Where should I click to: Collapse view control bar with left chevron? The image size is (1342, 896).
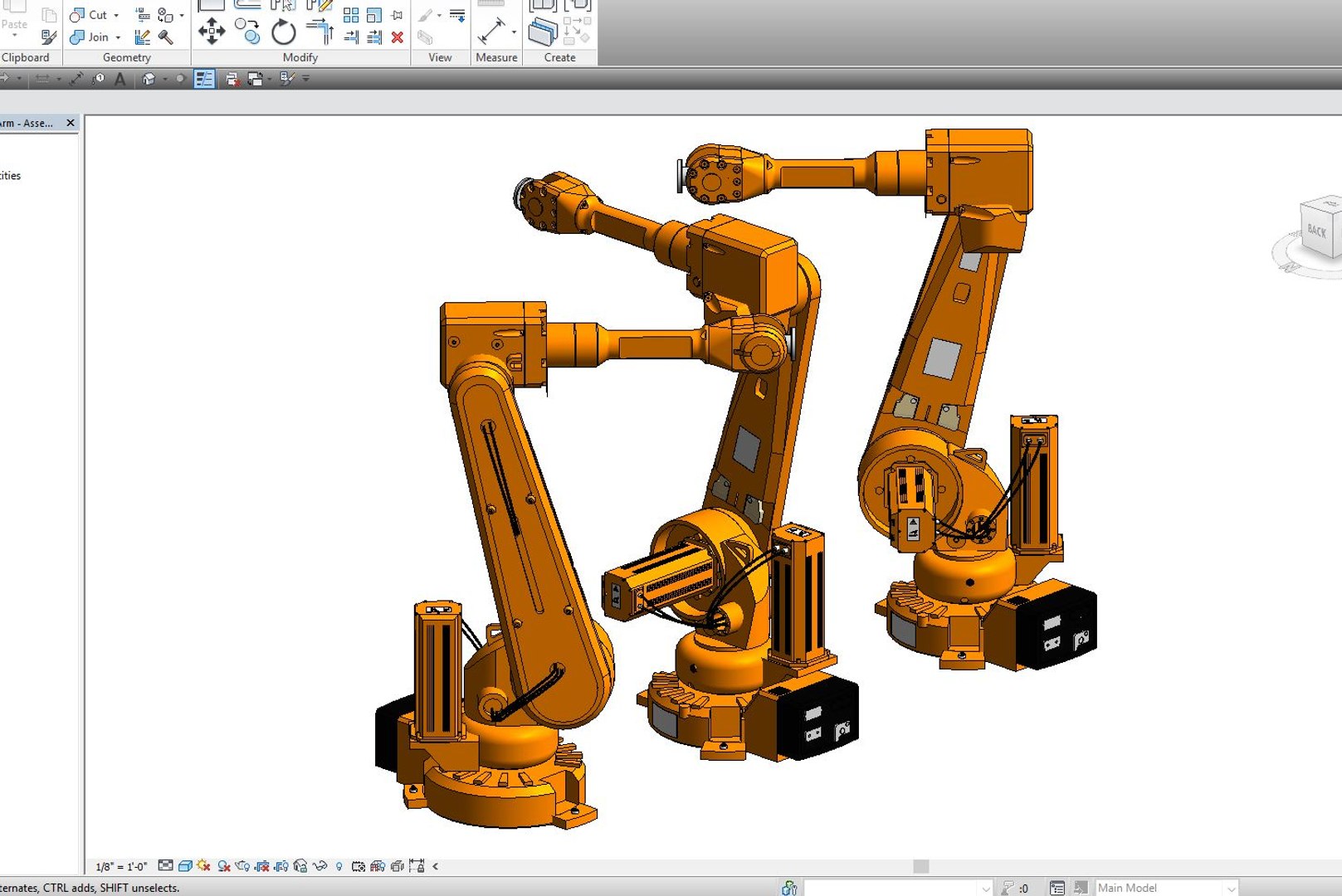tap(436, 866)
